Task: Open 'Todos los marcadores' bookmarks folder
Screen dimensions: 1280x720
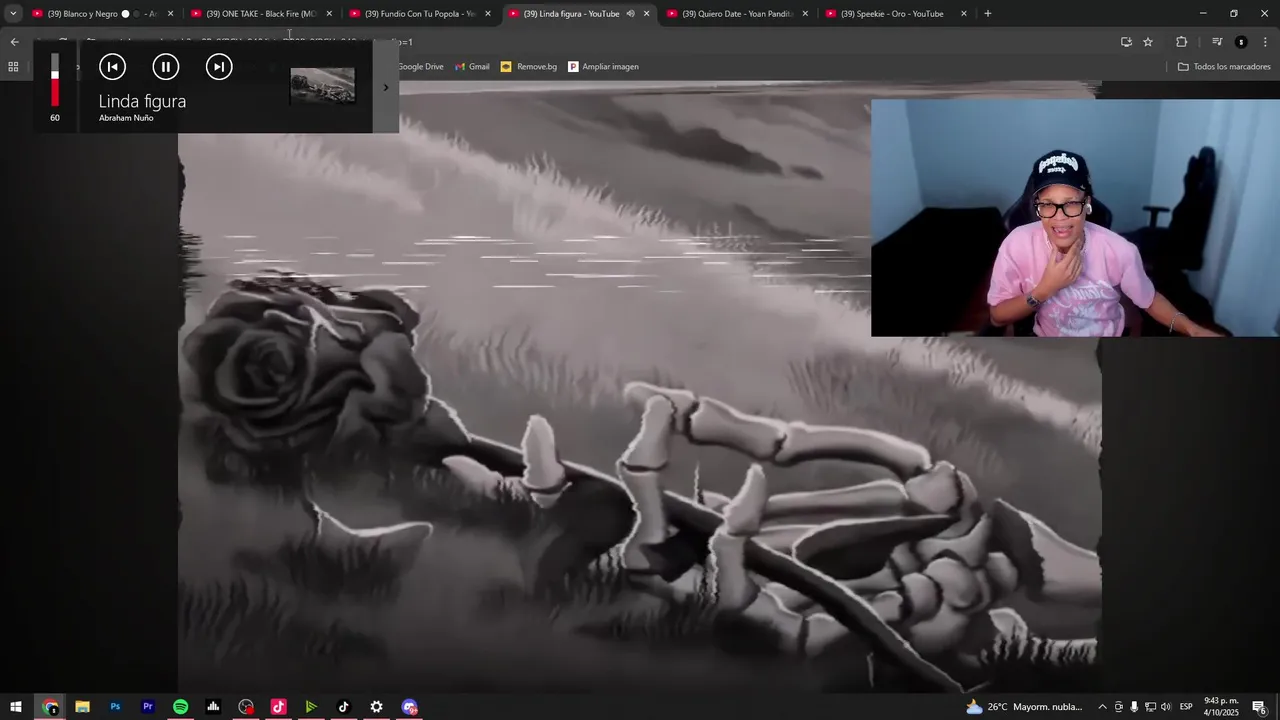Action: 1224,67
